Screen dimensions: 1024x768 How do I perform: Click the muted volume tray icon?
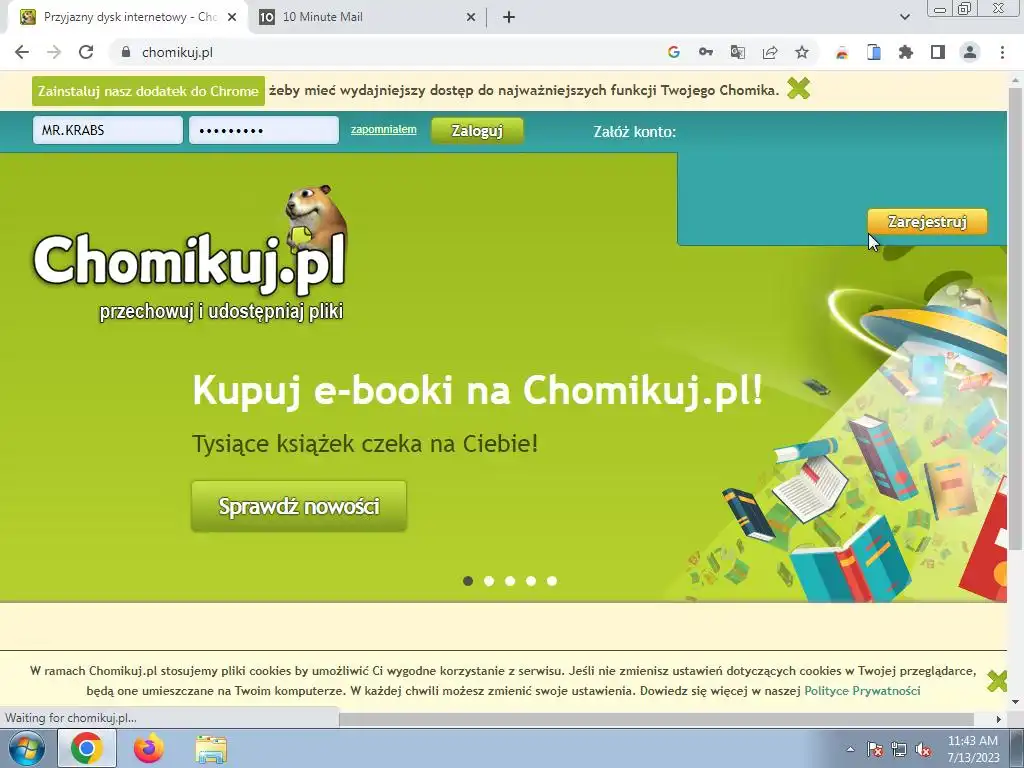[923, 749]
